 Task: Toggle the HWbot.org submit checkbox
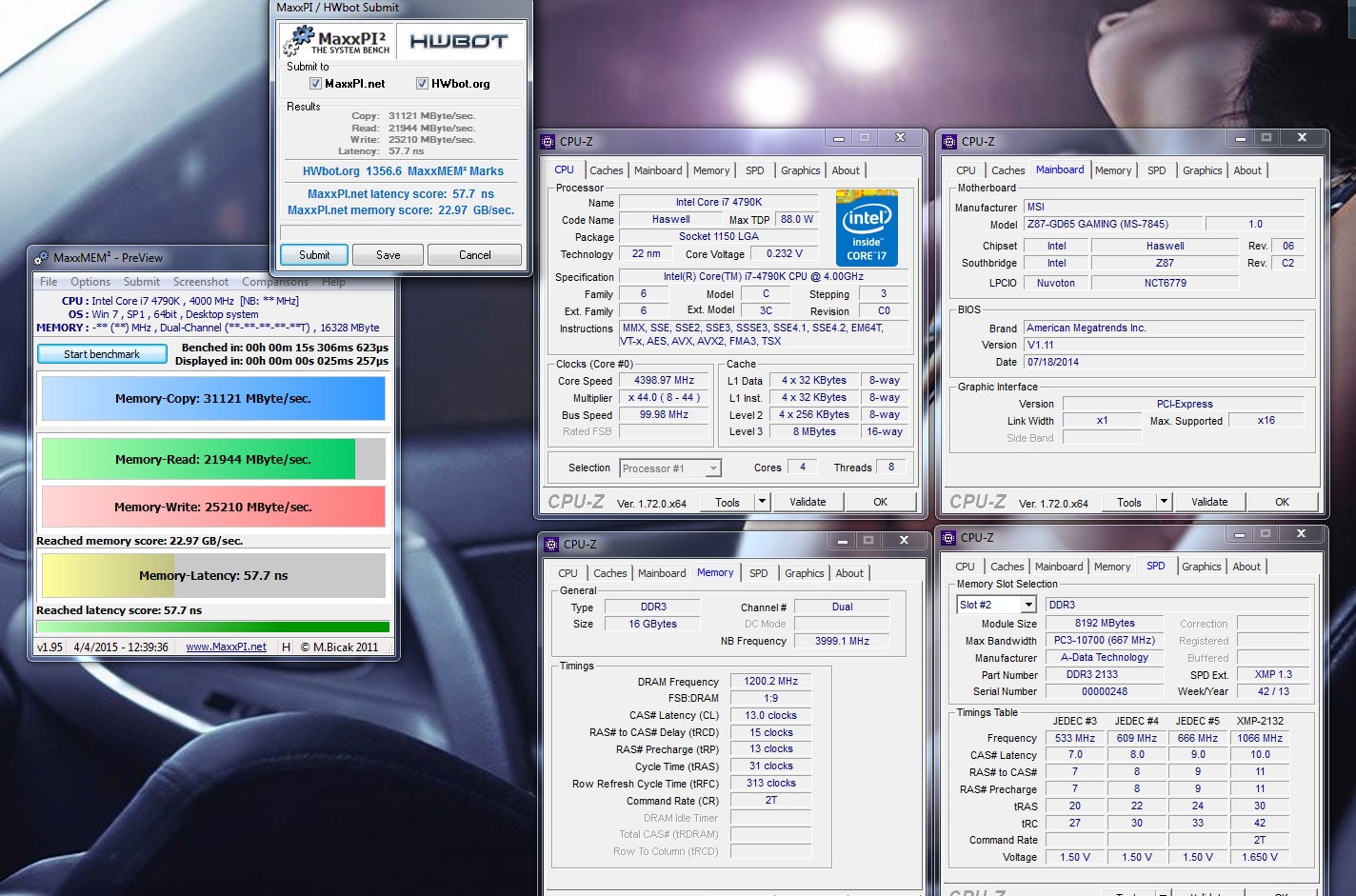tap(422, 84)
